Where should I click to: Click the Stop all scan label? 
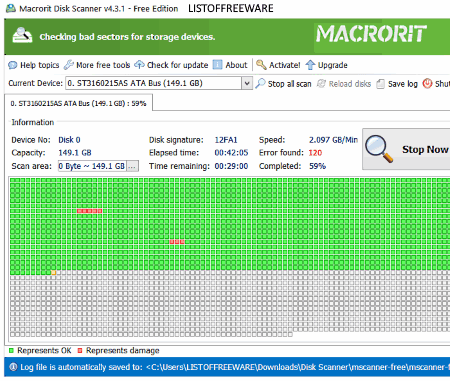point(289,84)
